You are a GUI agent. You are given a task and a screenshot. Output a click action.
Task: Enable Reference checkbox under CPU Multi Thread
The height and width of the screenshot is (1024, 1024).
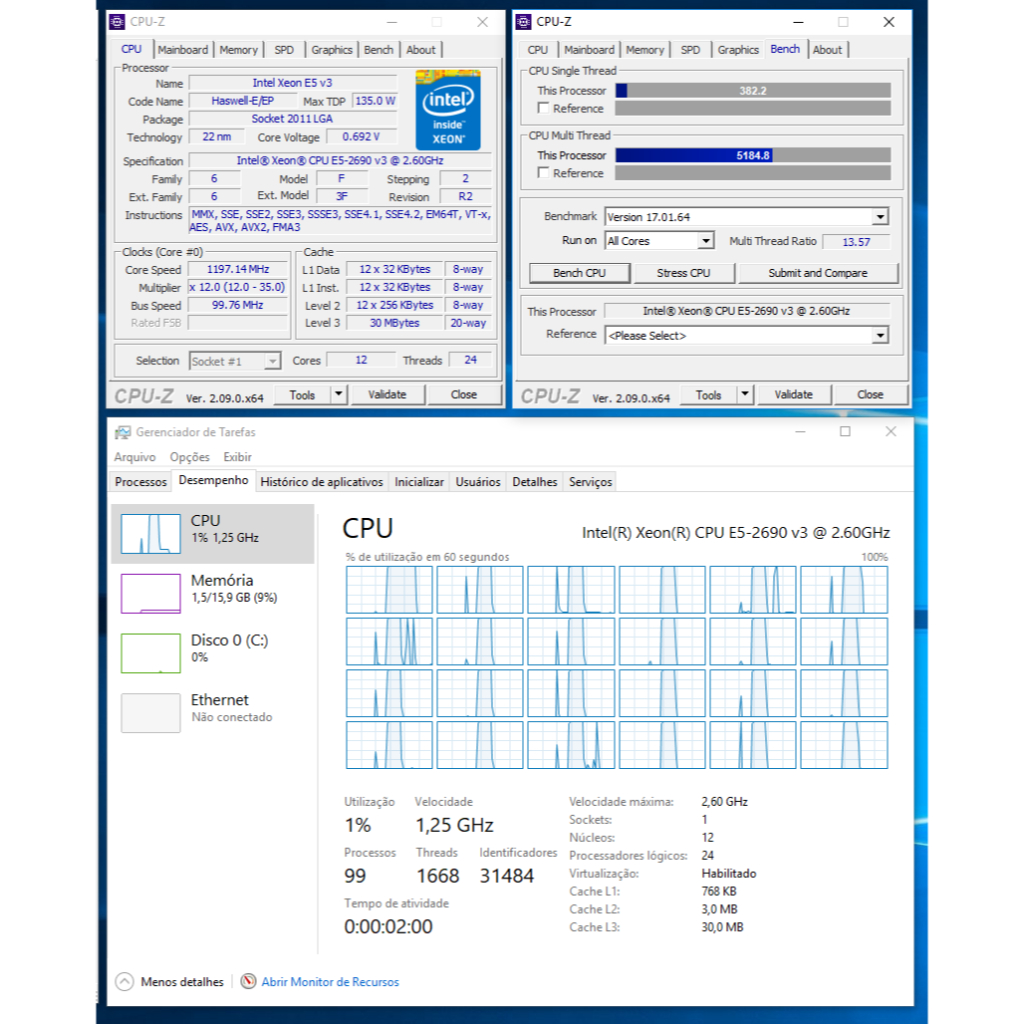click(x=543, y=172)
